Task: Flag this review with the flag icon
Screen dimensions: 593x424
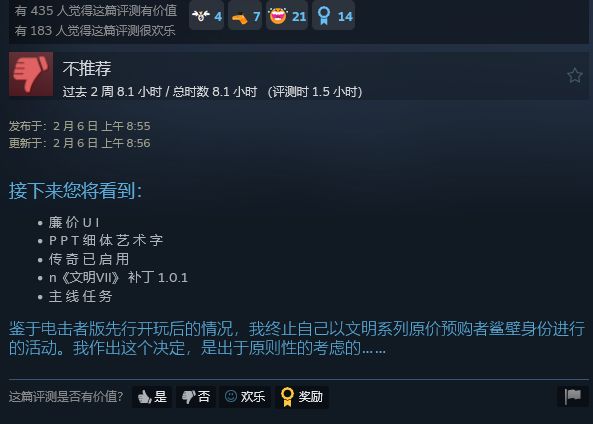Action: coord(573,397)
